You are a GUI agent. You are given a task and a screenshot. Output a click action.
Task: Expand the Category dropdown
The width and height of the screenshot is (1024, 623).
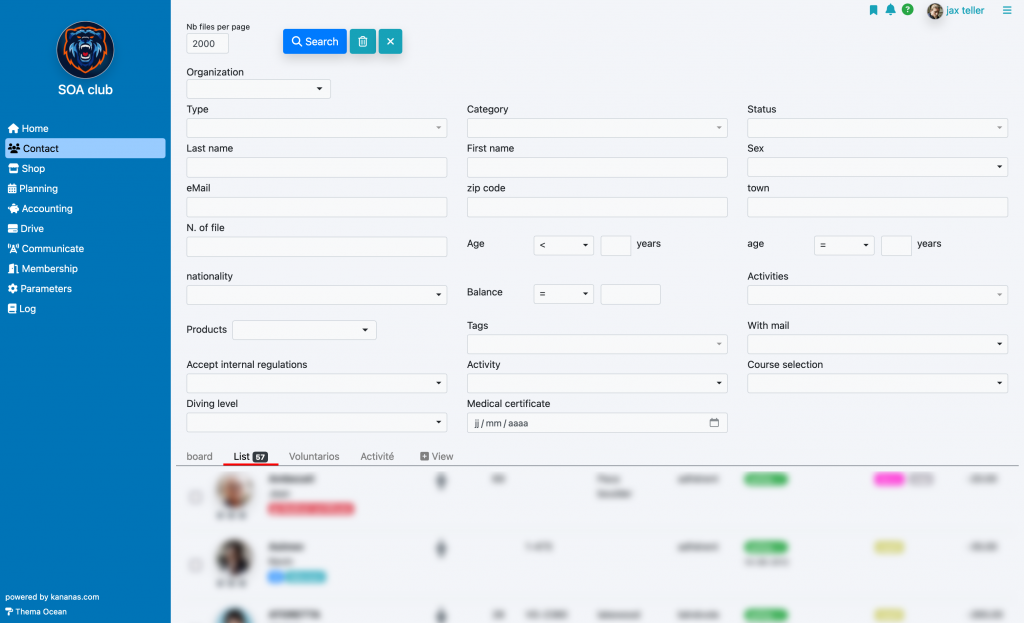click(597, 128)
